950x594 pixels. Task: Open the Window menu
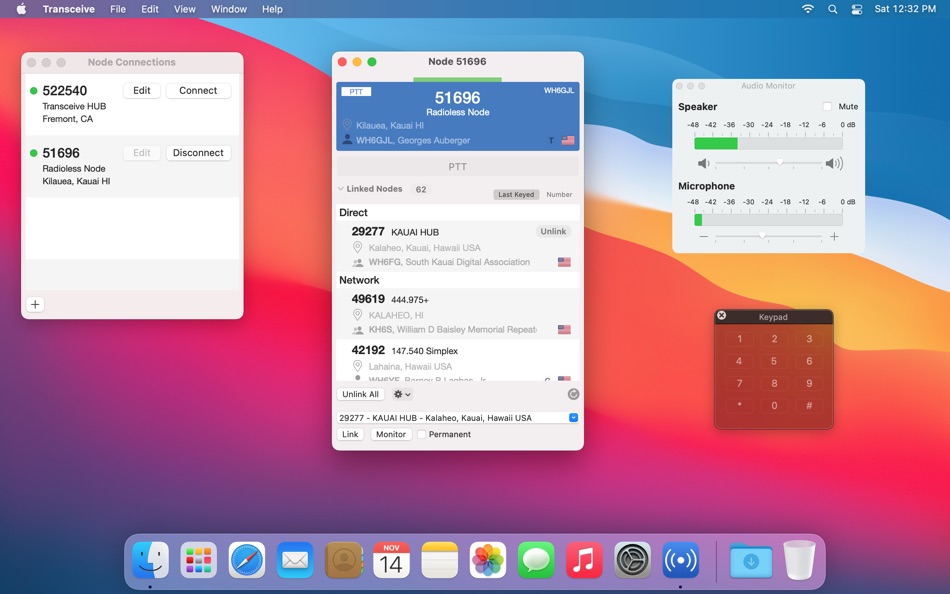click(228, 9)
